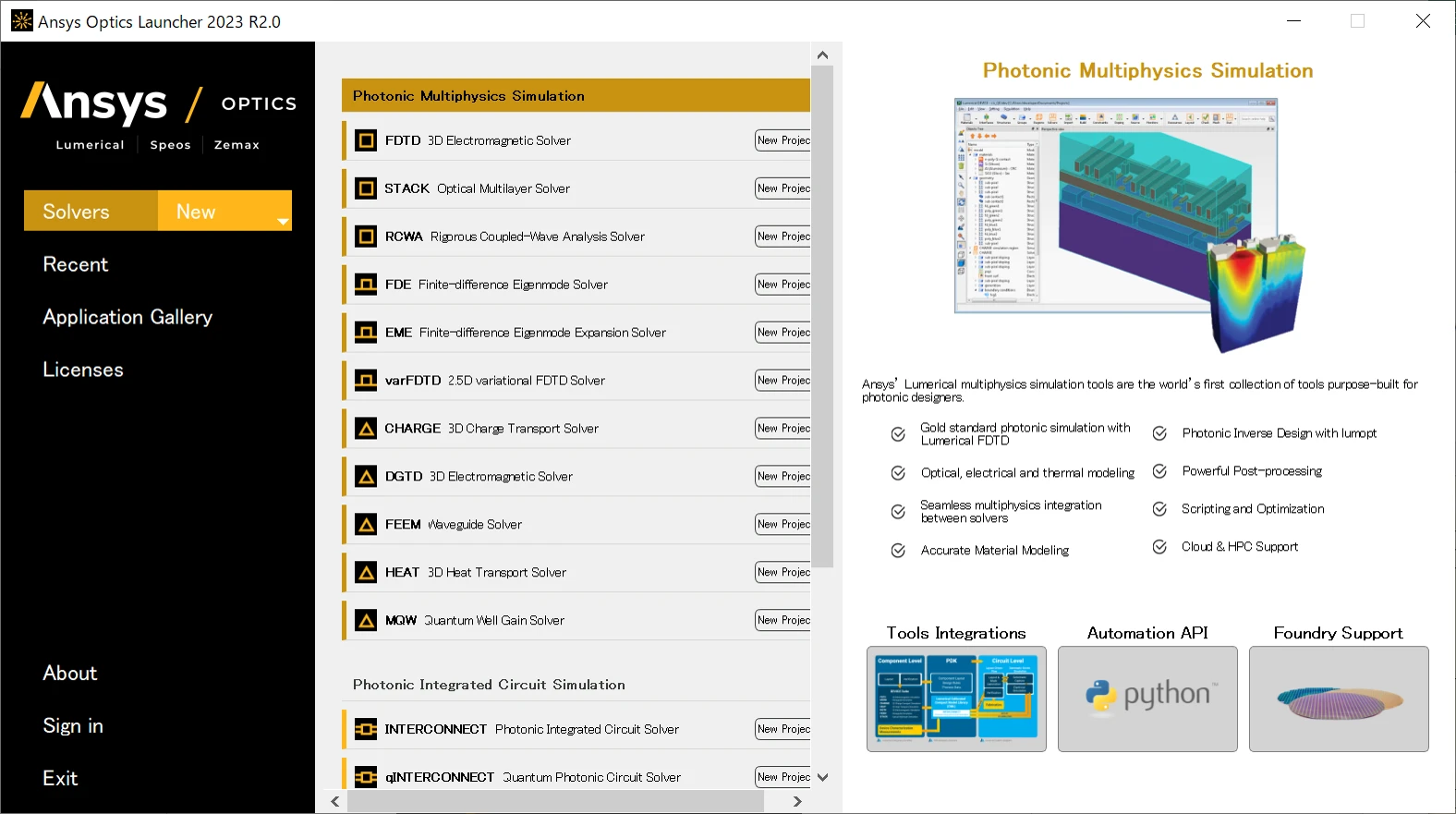Screen dimensions: 1456x814
Task: Create New Project for RCWA
Action: 783,237
